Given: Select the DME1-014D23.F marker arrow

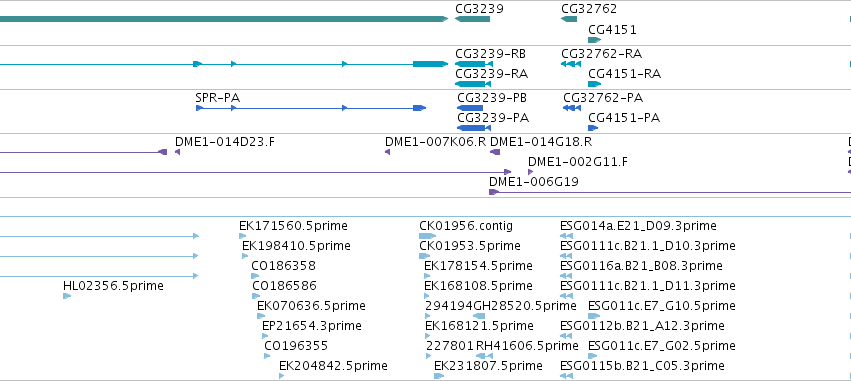Looking at the screenshot, I should [x=177, y=152].
